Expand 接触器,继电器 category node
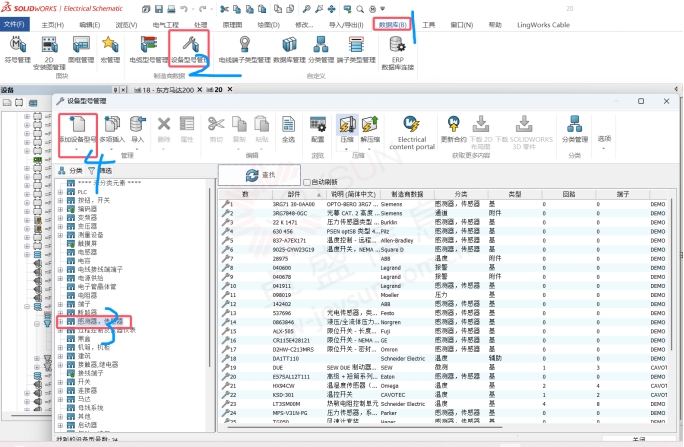Viewport: 684px width, 447px height. [x=61, y=365]
